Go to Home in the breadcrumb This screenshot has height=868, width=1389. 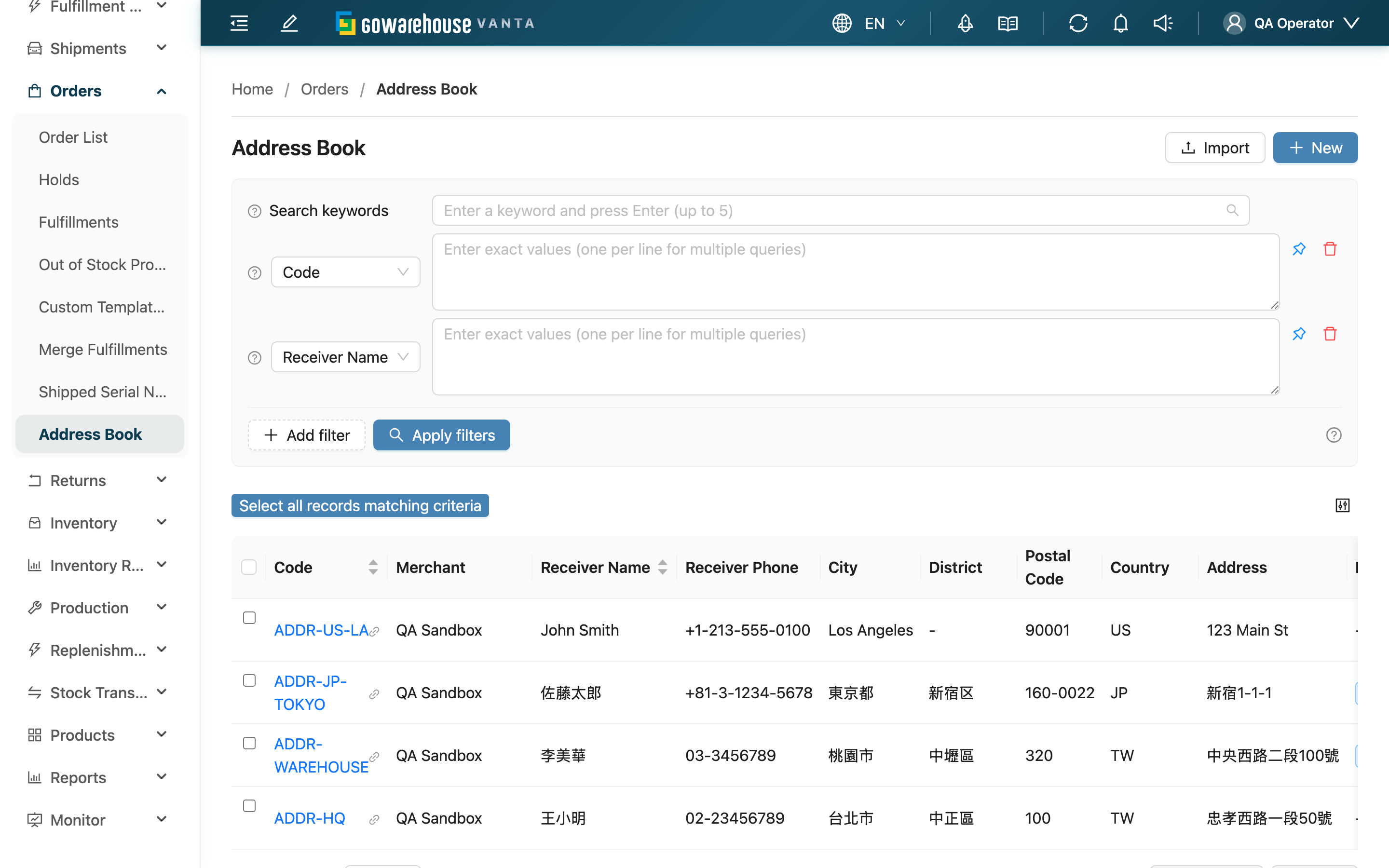[x=252, y=89]
